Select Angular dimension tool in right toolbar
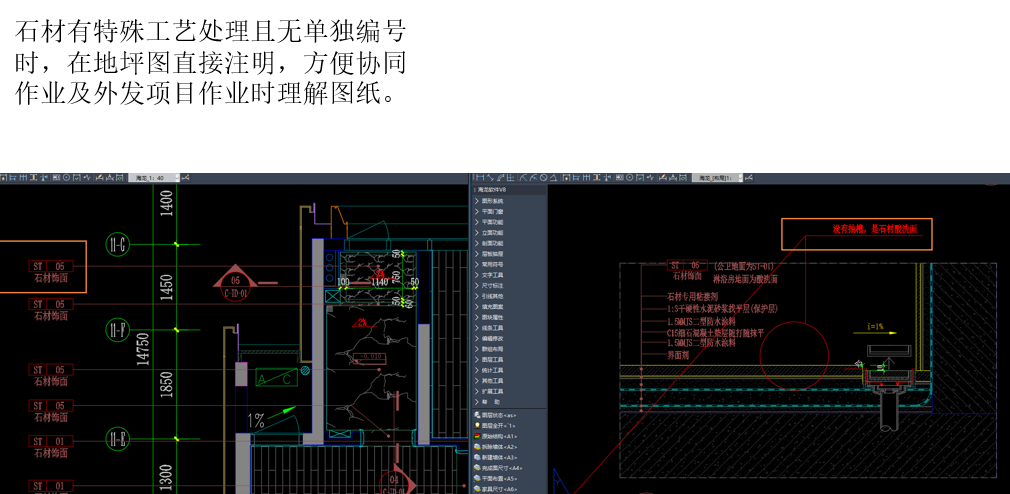This screenshot has width=1010, height=494. coord(553,178)
